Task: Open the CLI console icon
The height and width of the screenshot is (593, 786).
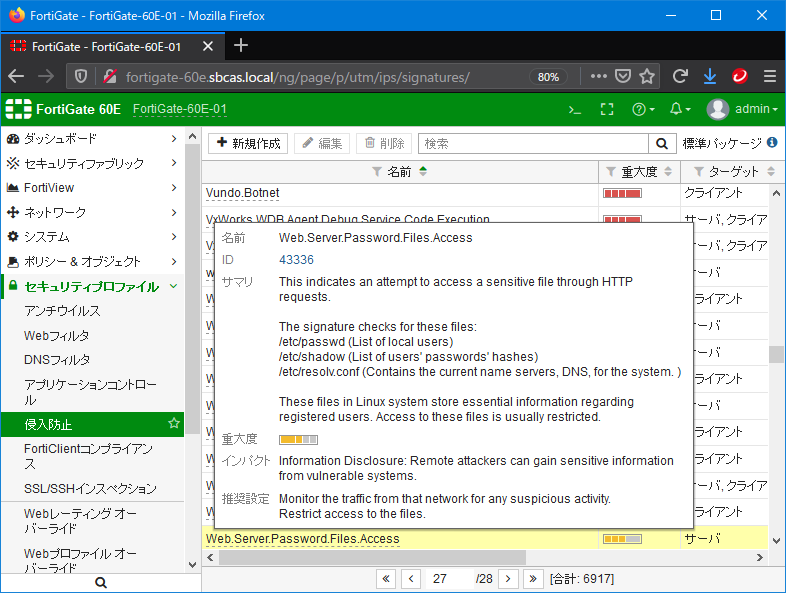Action: (x=574, y=109)
